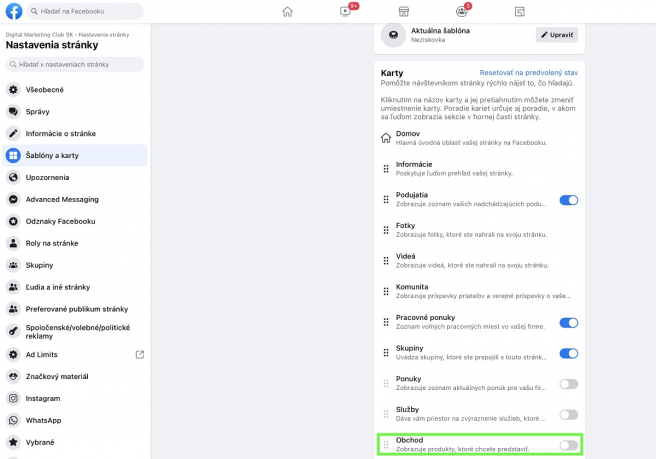Click the Upraviť template button
Viewport: 656px width, 459px height.
(557, 34)
